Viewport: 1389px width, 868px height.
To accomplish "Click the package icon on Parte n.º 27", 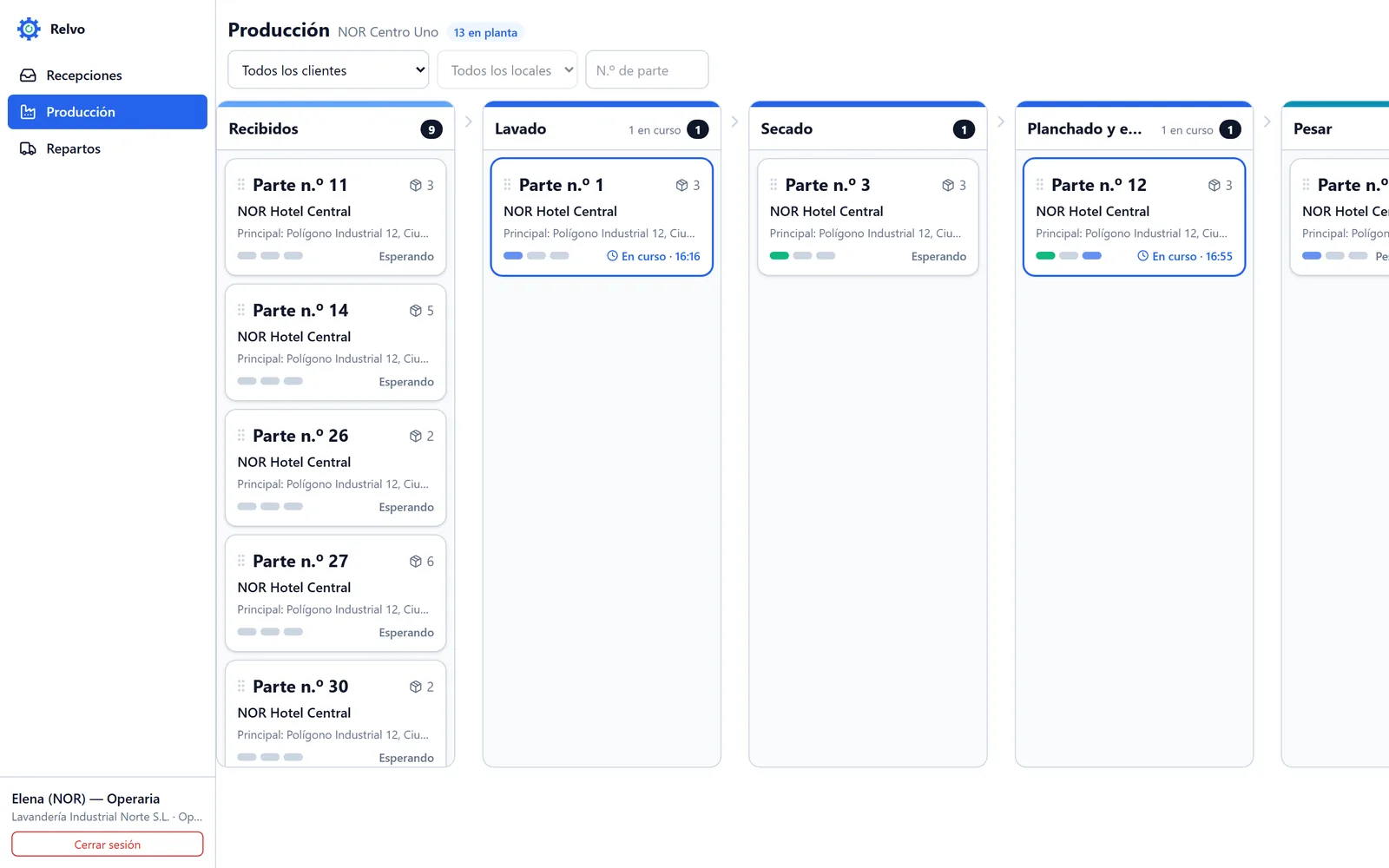I will (416, 562).
